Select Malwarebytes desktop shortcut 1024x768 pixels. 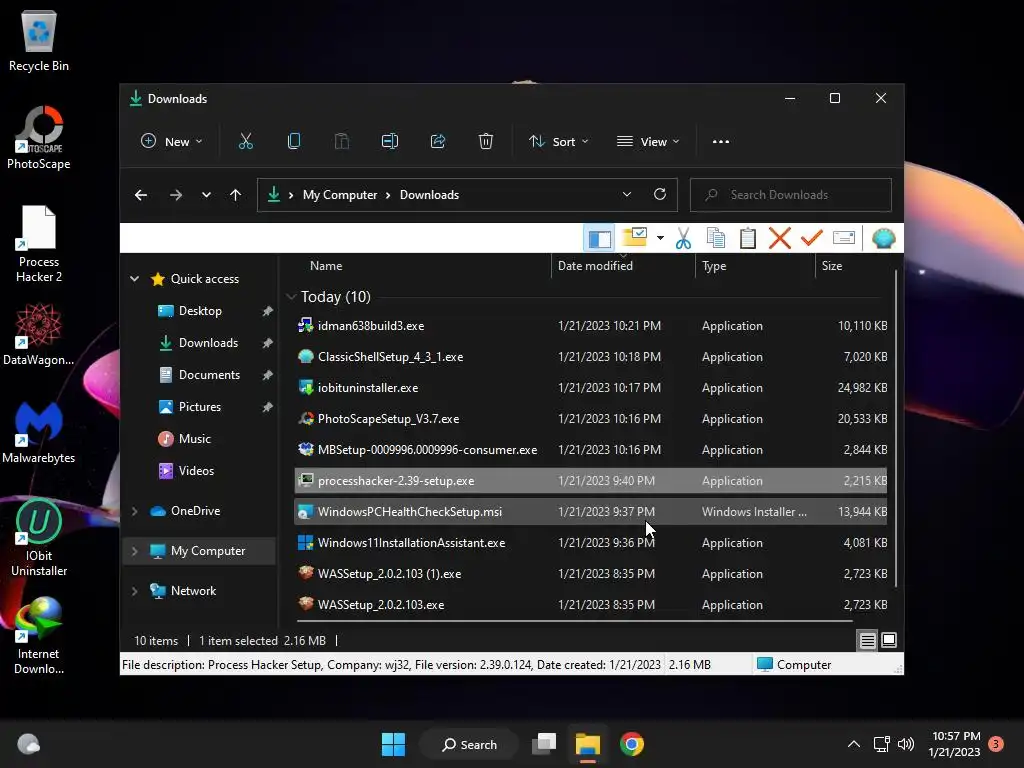39,432
